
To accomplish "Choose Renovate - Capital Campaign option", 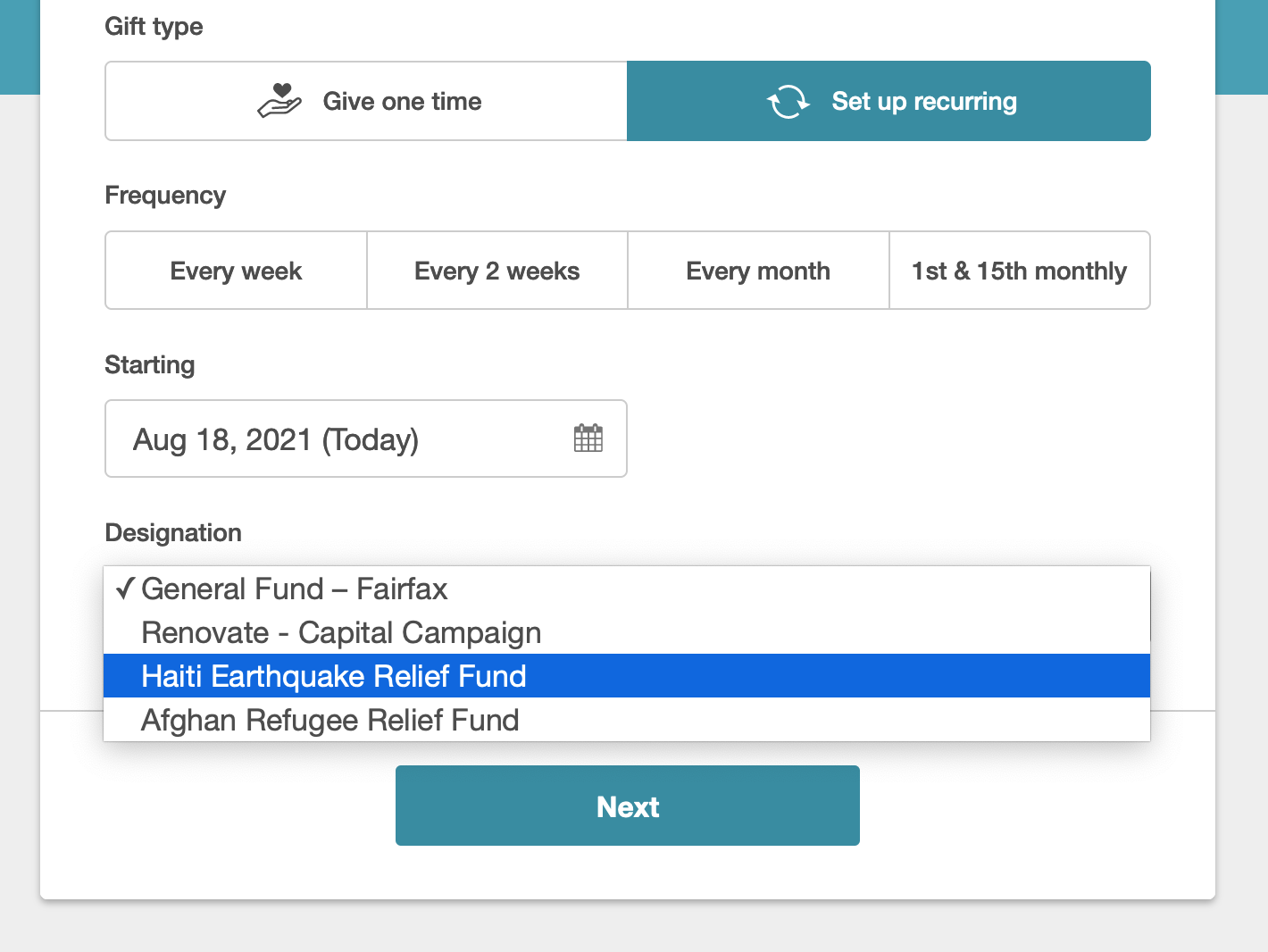I will (x=341, y=633).
